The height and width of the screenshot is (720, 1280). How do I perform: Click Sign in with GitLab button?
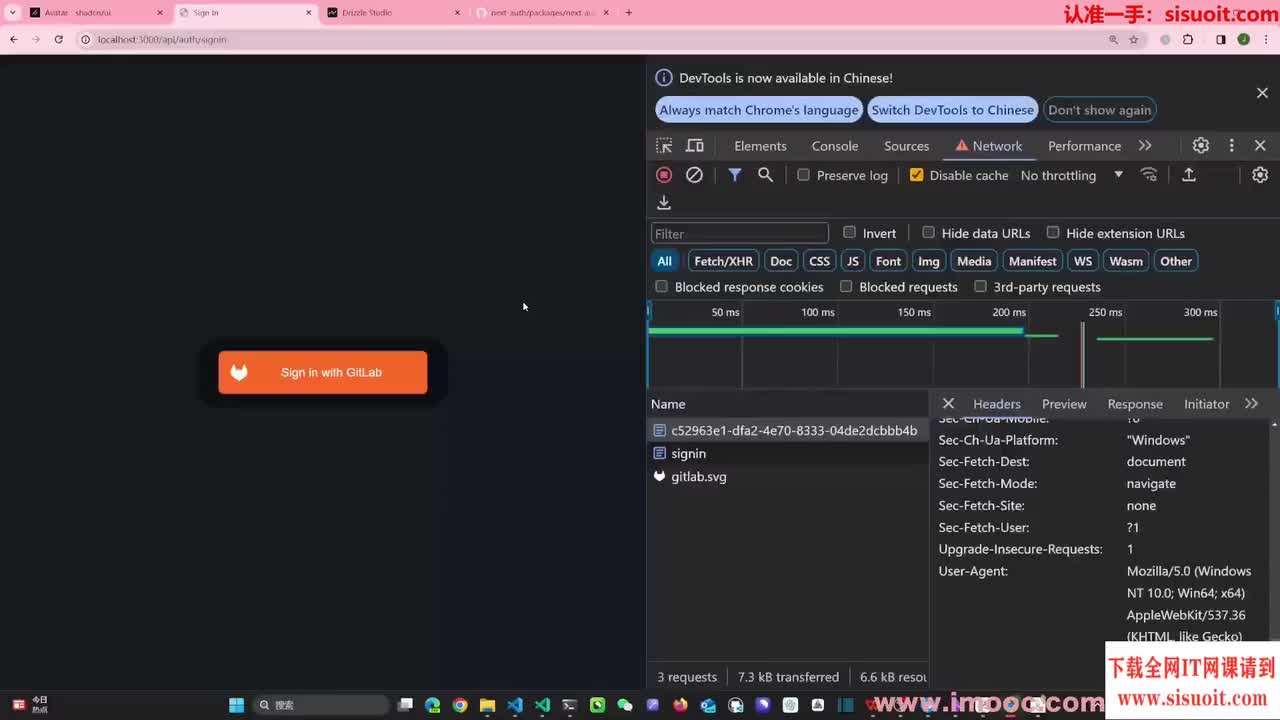pyautogui.click(x=323, y=372)
